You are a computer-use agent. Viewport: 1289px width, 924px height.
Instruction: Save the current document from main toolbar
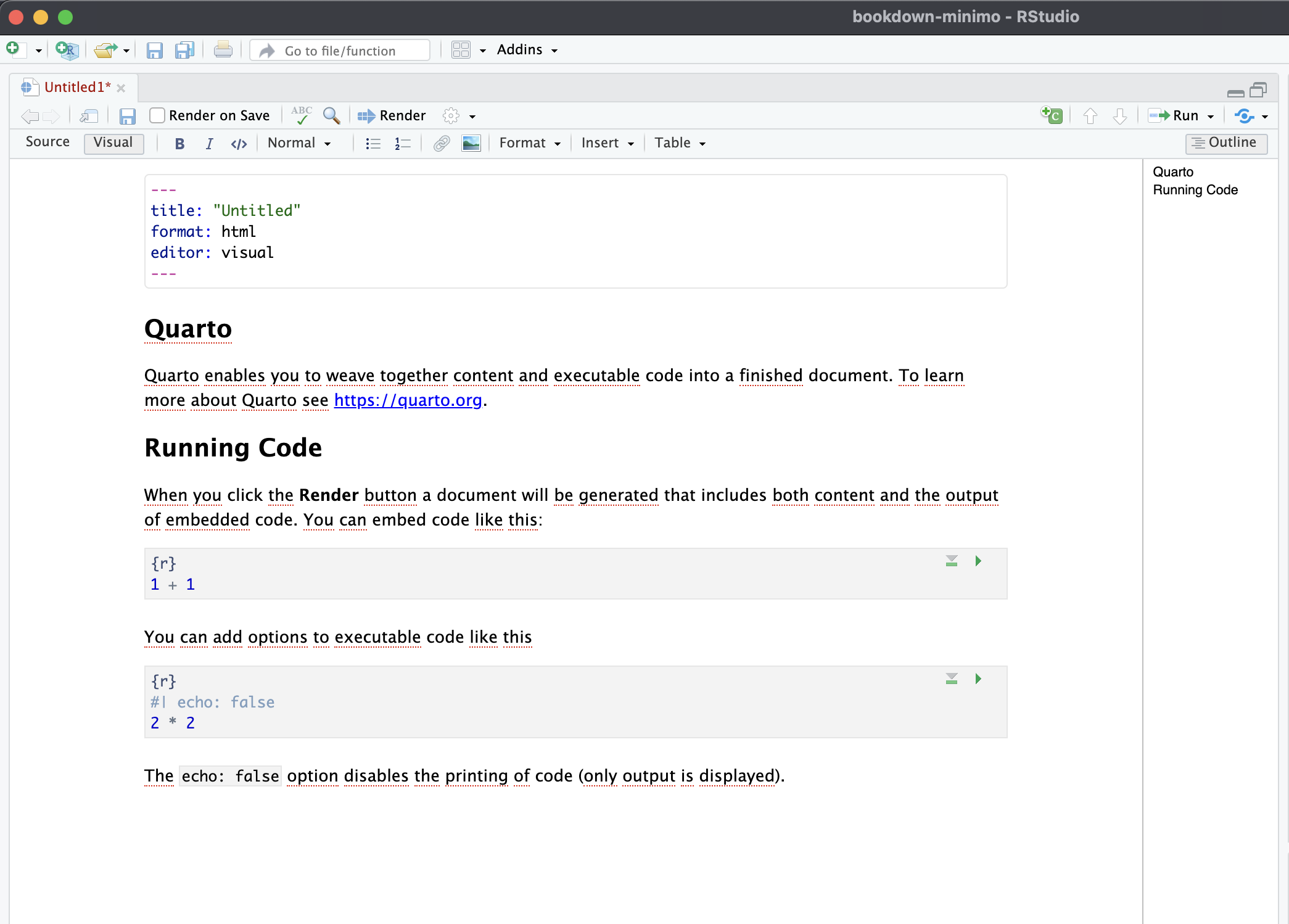point(154,50)
